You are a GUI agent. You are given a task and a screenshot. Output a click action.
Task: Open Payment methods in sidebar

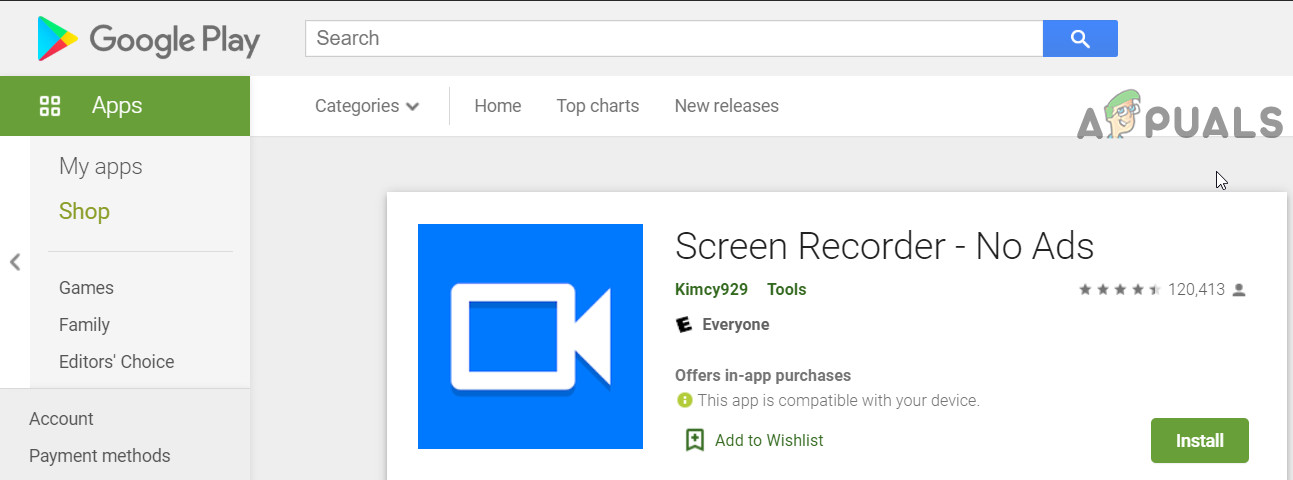(x=100, y=456)
